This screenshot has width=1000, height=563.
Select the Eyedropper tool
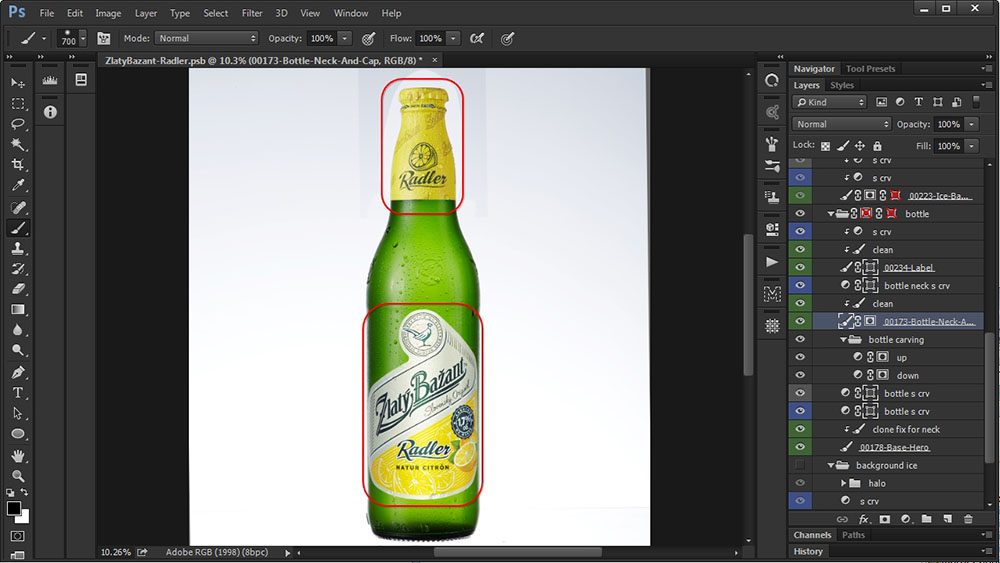click(18, 186)
